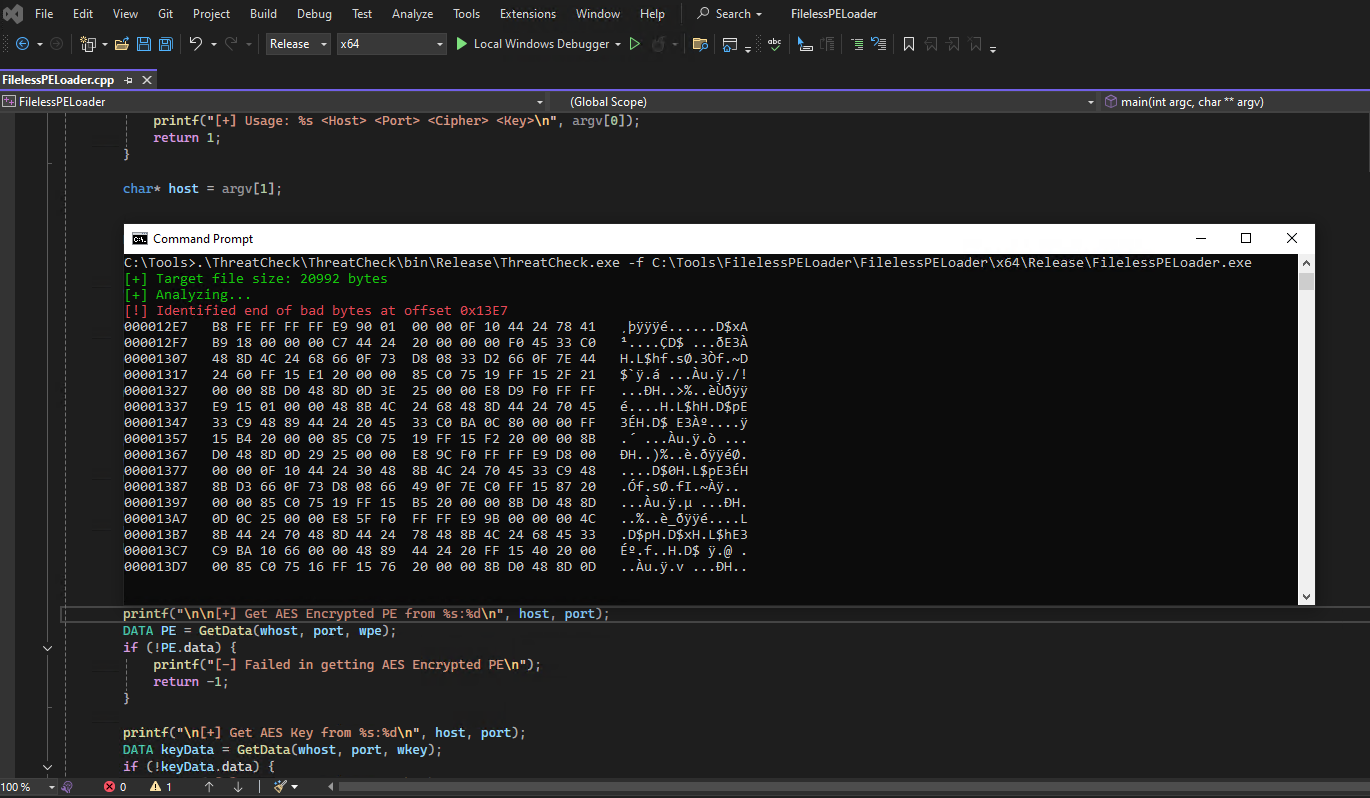Screen dimensions: 1370x798
Task: Start debugging with the green play icon
Action: 461,44
